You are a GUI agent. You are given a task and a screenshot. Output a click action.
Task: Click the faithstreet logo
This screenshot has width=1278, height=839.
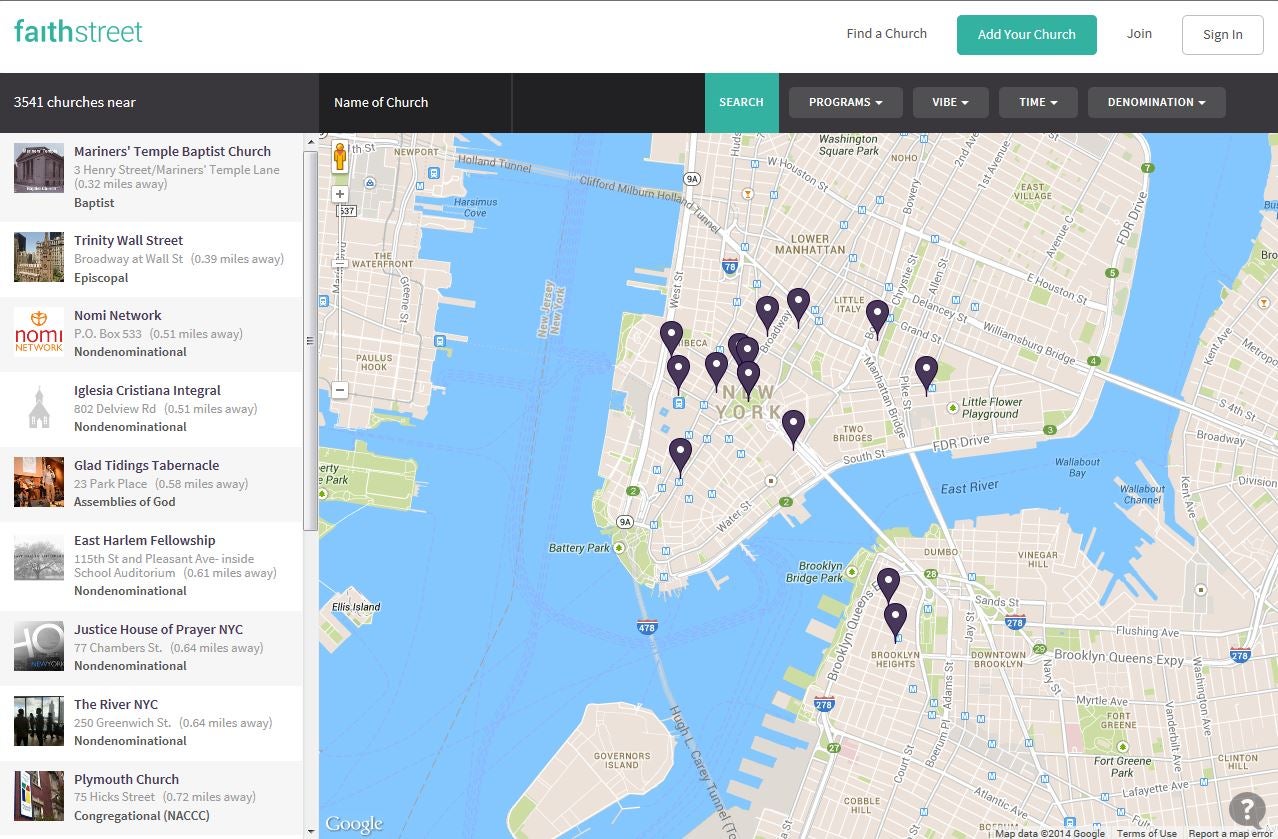[x=78, y=31]
